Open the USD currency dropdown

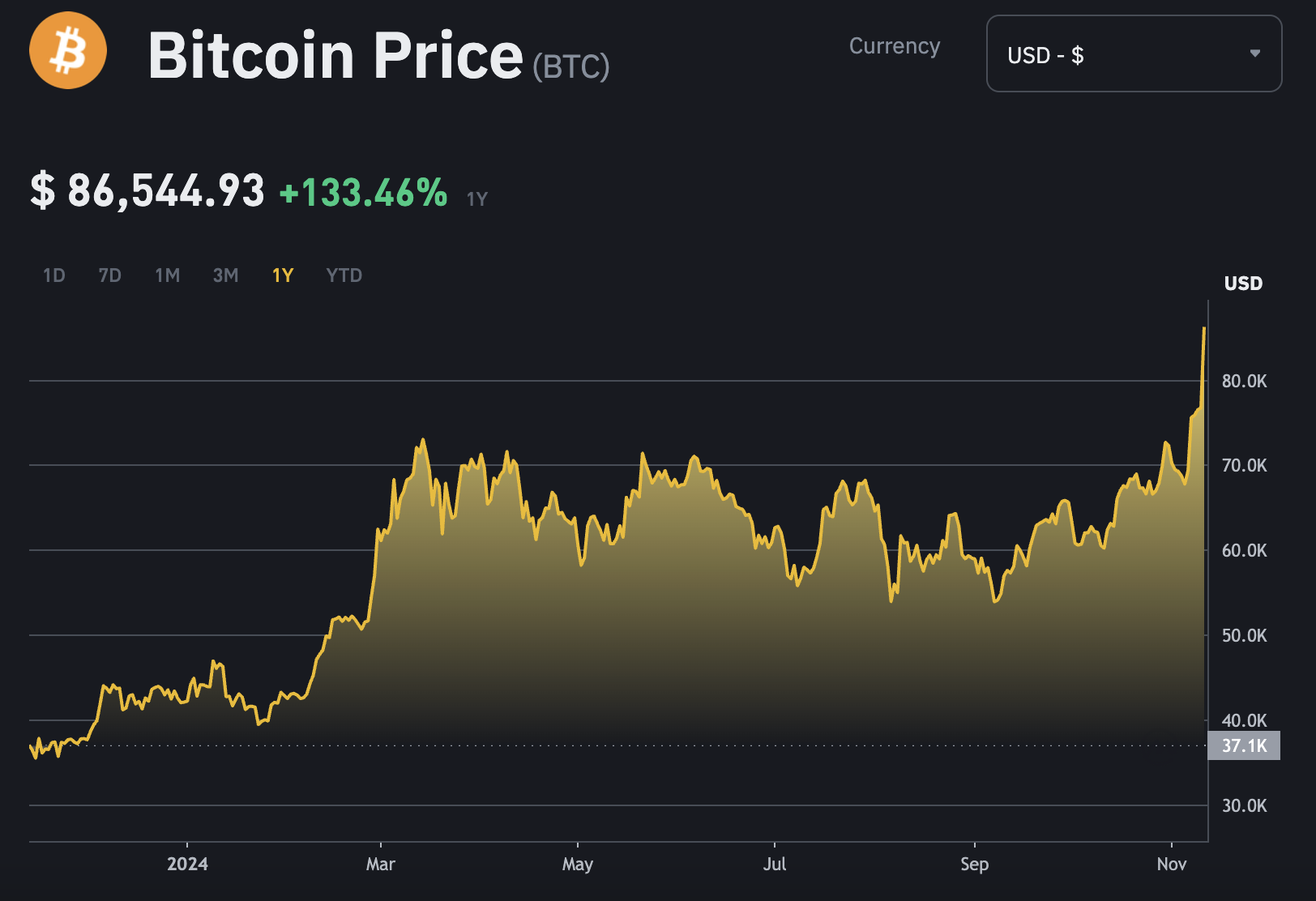pyautogui.click(x=1133, y=53)
